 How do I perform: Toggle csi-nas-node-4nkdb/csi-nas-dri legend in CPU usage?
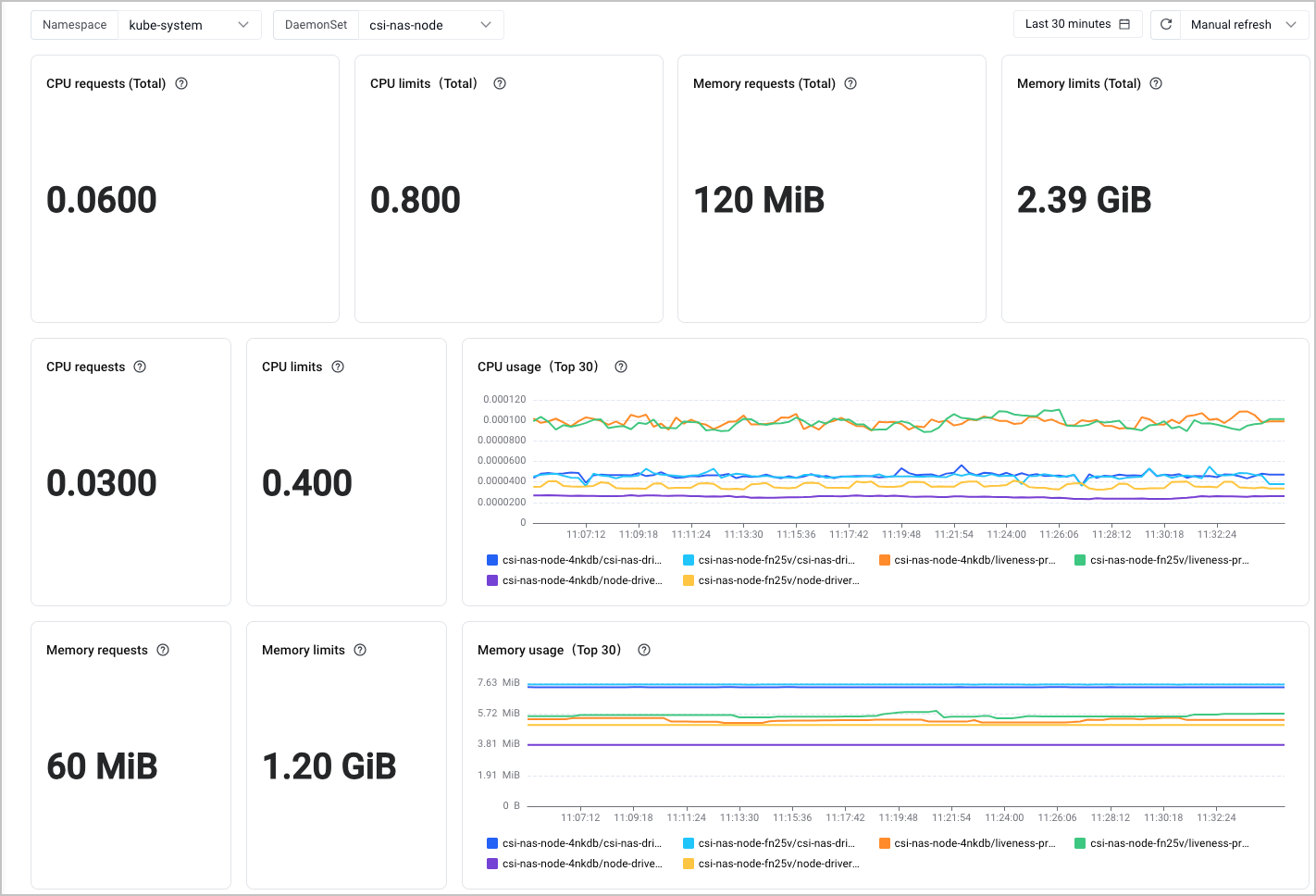(x=574, y=560)
